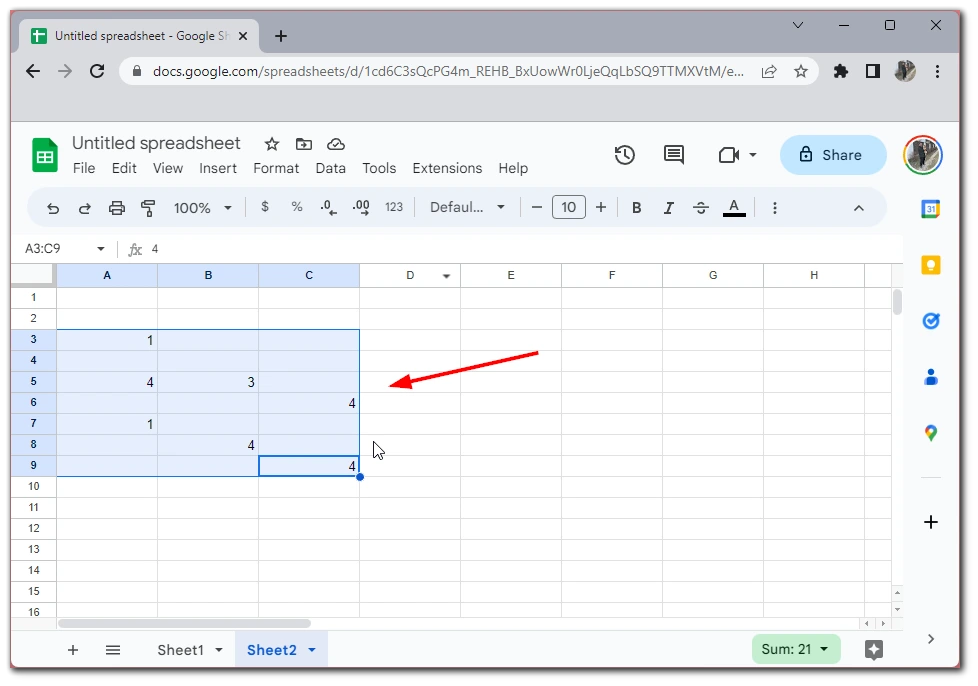978x686 pixels.
Task: Open the text color picker
Action: click(734, 208)
